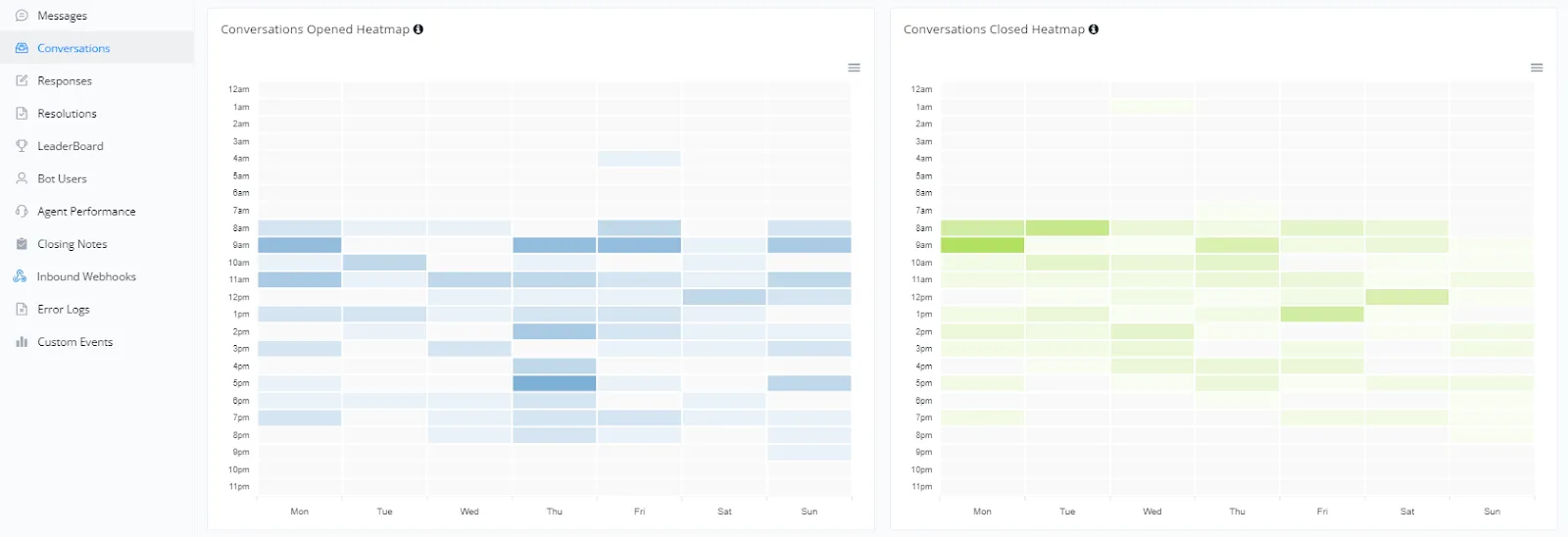Select the dark blue Thursday 5pm cell

point(555,383)
